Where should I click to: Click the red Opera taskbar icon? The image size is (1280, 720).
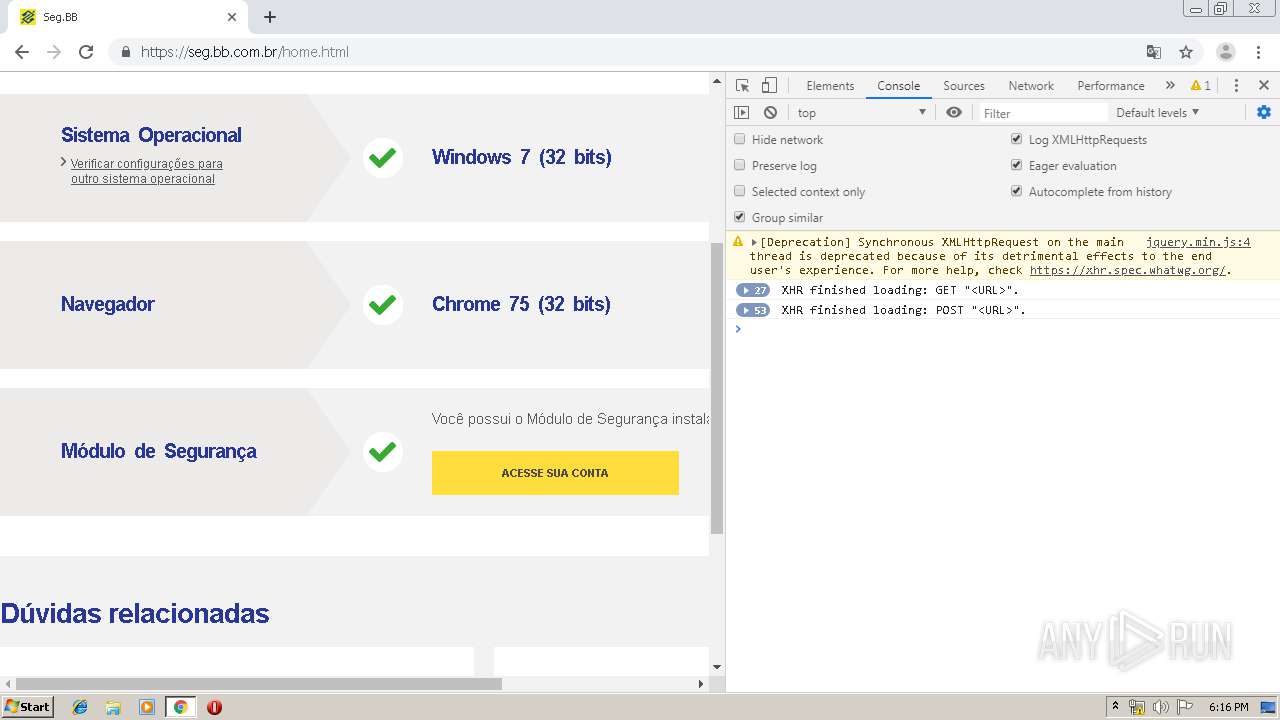pyautogui.click(x=214, y=707)
